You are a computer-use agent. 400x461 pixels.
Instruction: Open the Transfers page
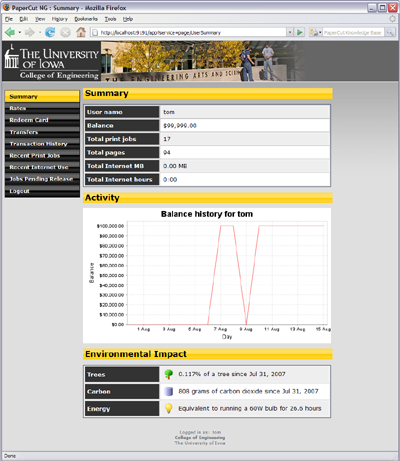[42, 132]
